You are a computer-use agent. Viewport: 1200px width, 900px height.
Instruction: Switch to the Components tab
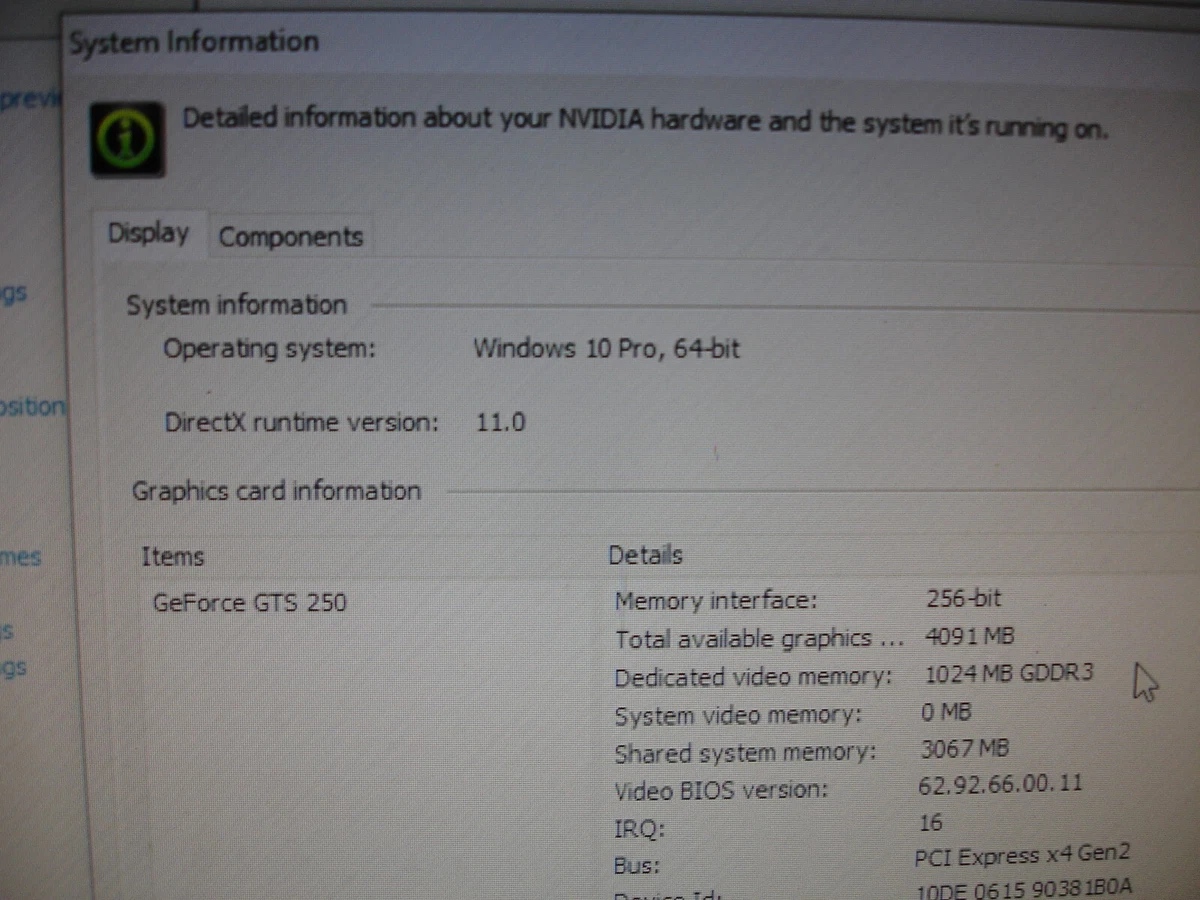tap(290, 237)
